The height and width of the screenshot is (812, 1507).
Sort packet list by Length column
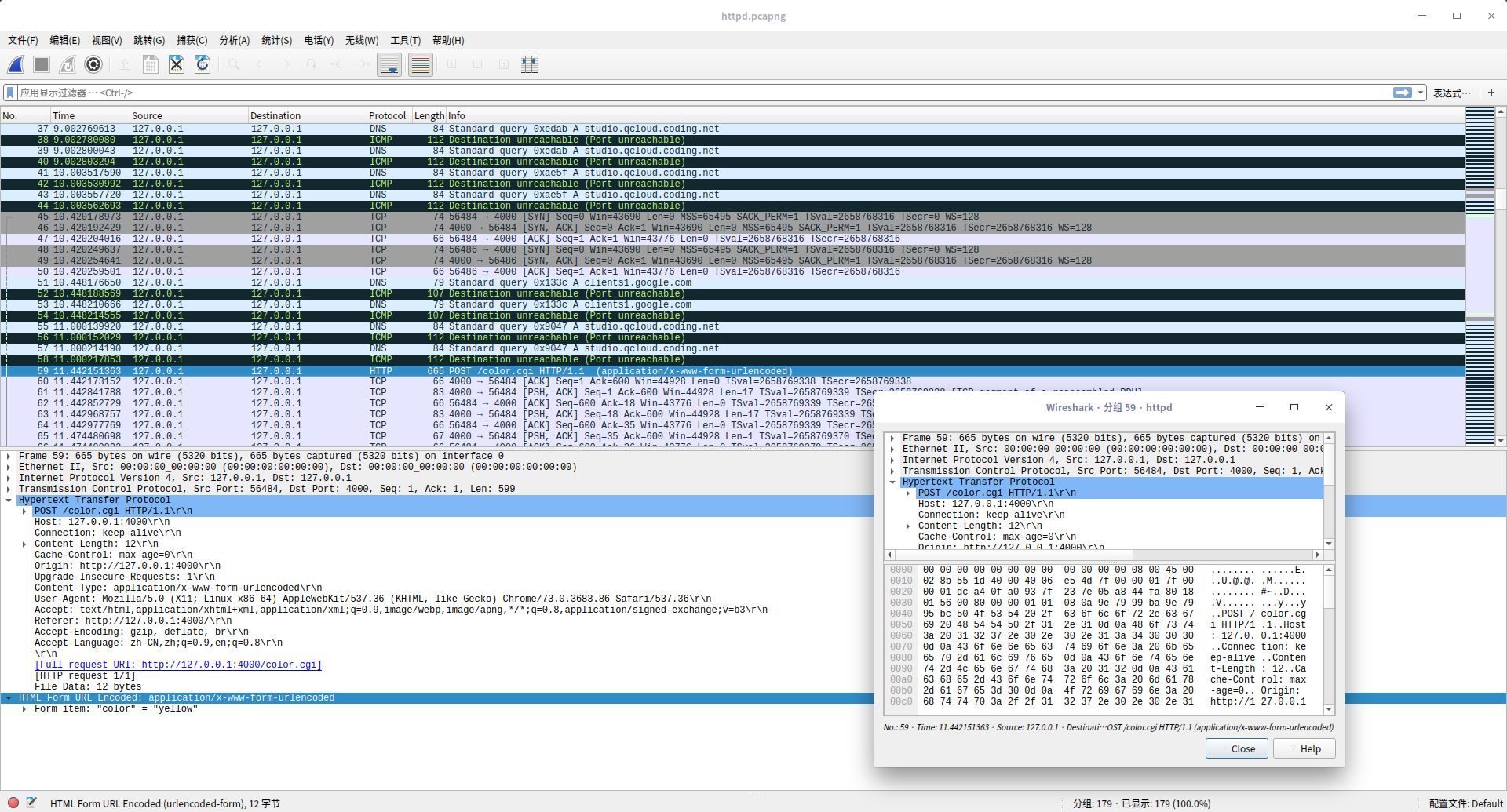click(x=429, y=115)
